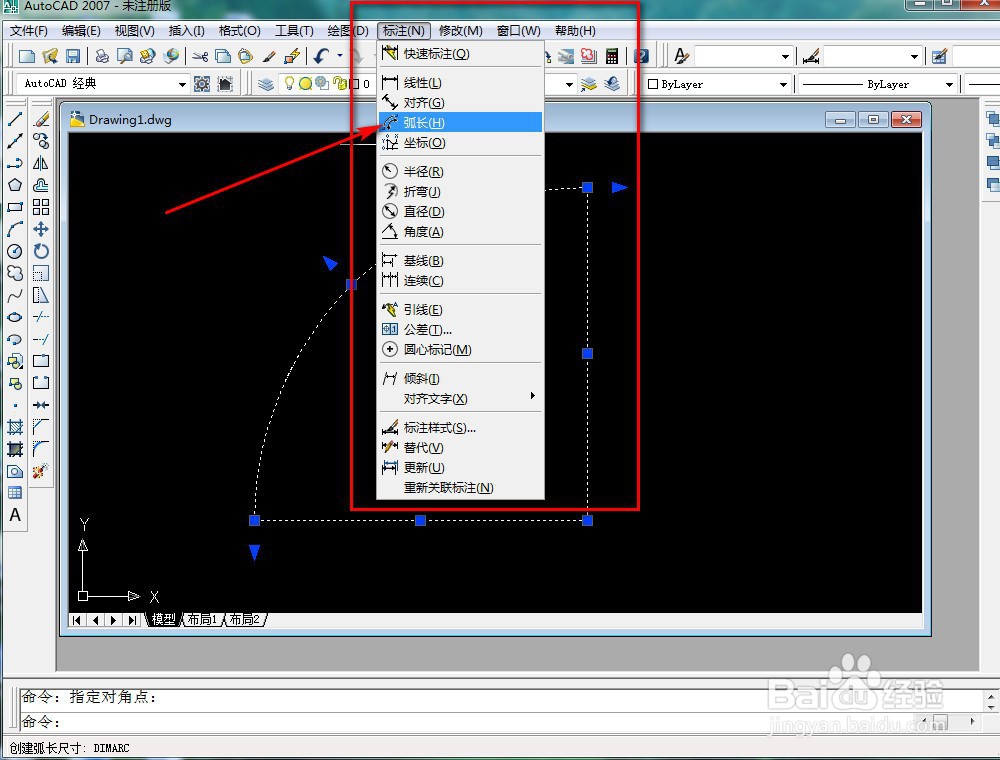
Task: Click the blue grip at bottom-left corner
Action: tap(254, 520)
